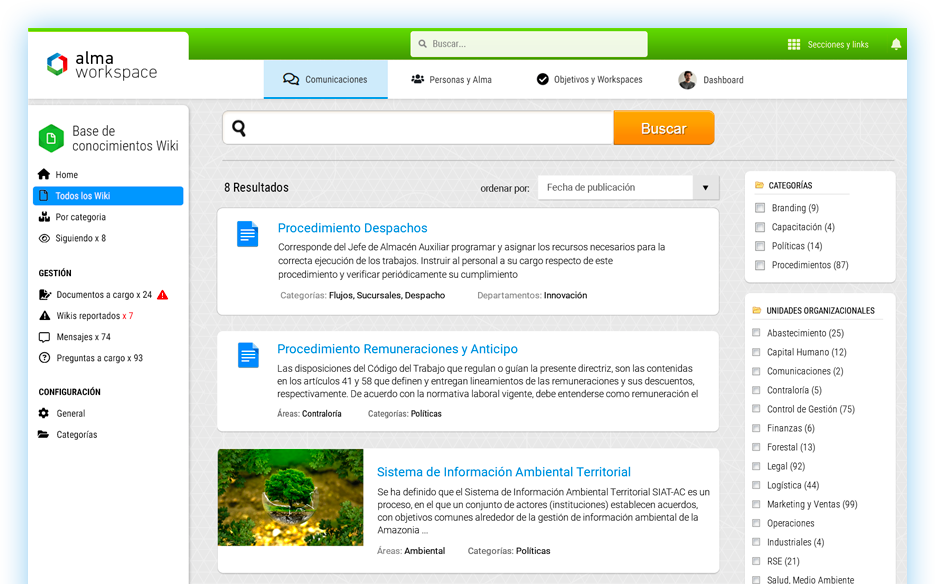Check the Finanzas (6) unit

(756, 428)
